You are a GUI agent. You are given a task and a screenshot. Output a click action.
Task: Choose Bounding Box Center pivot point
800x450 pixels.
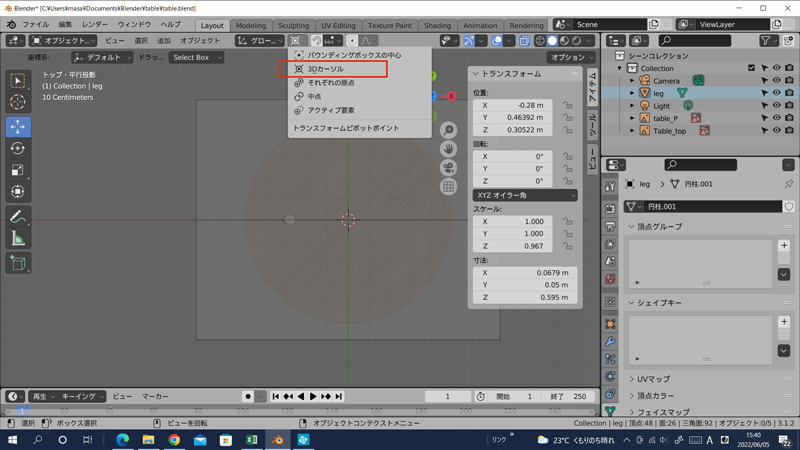coord(360,55)
